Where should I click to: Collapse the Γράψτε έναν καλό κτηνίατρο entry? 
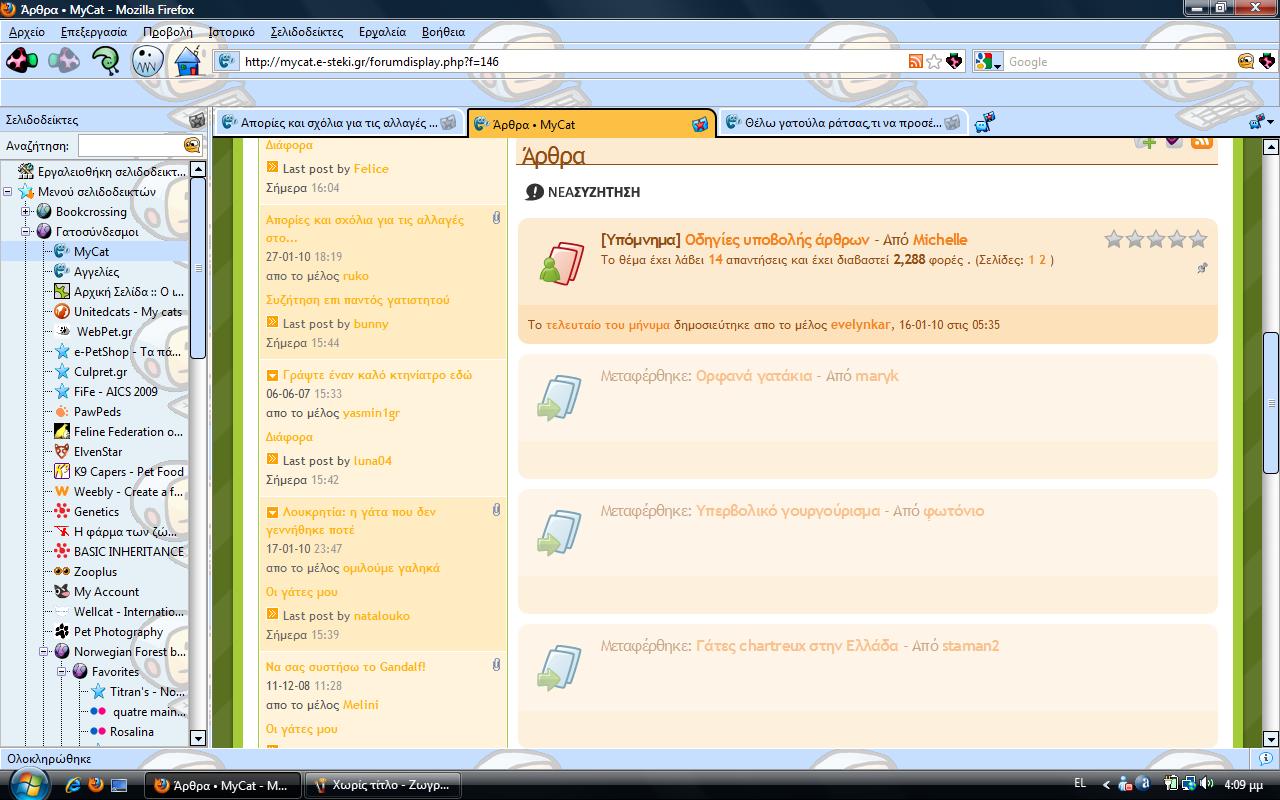(x=272, y=375)
